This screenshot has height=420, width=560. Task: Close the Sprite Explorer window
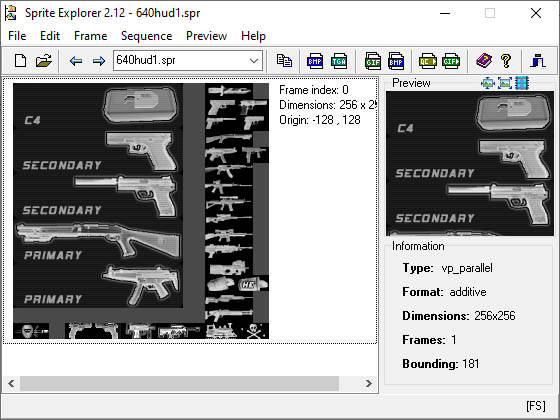(x=536, y=14)
